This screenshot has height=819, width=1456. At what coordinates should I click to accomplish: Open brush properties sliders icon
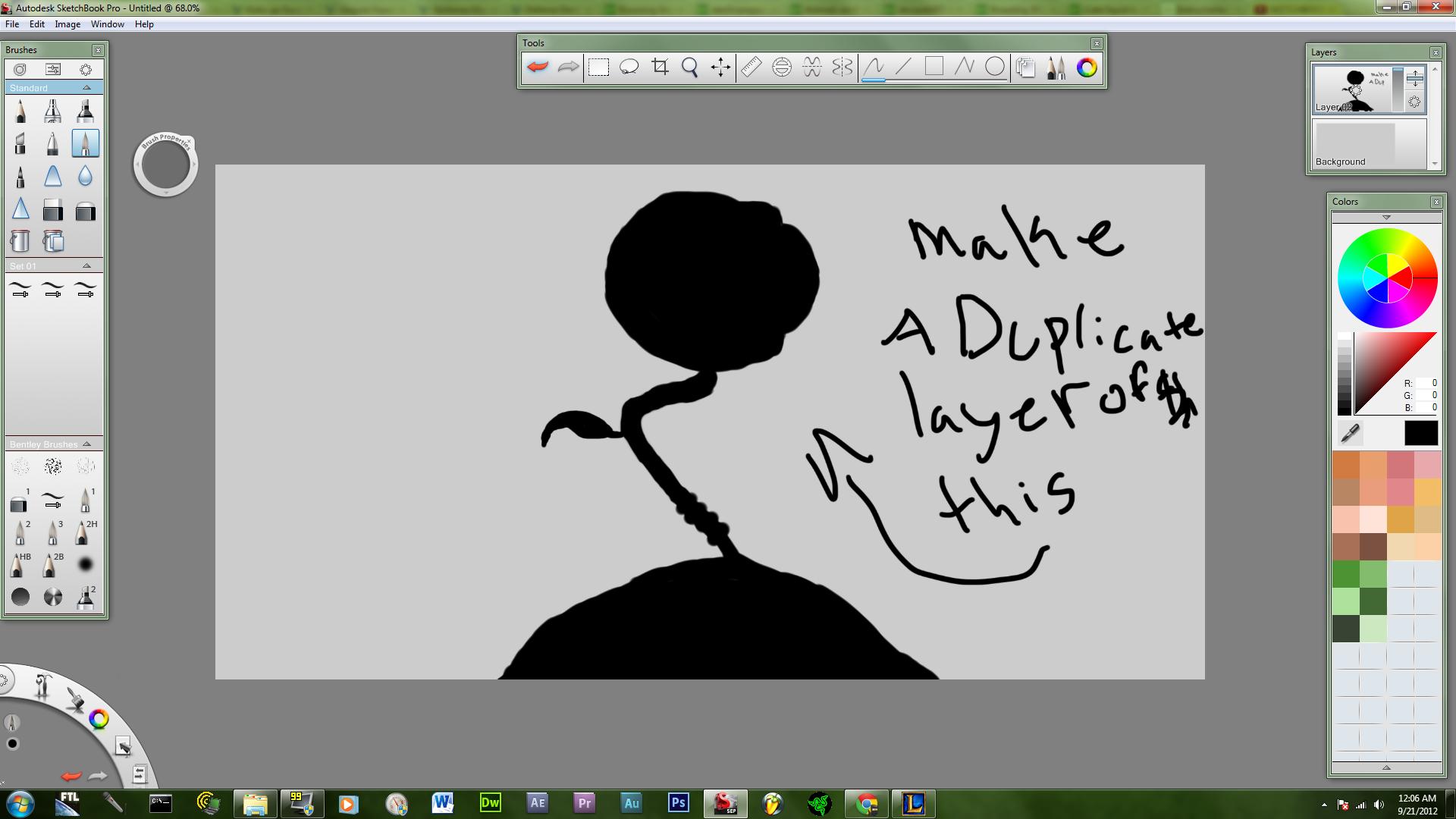(53, 69)
